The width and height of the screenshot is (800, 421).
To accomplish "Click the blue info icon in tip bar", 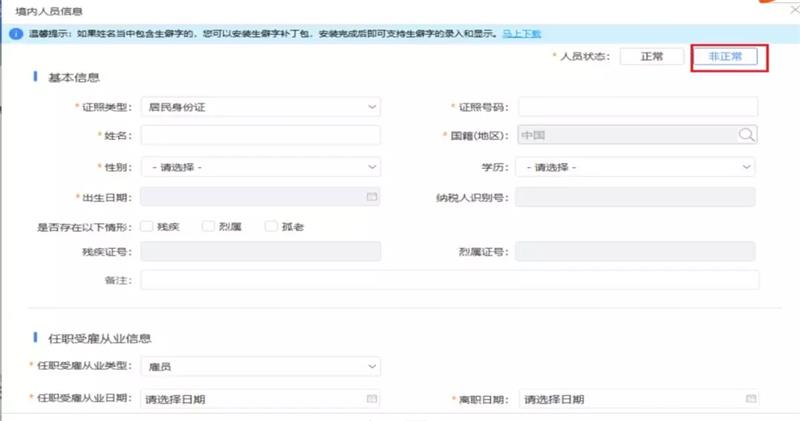I will pos(16,34).
